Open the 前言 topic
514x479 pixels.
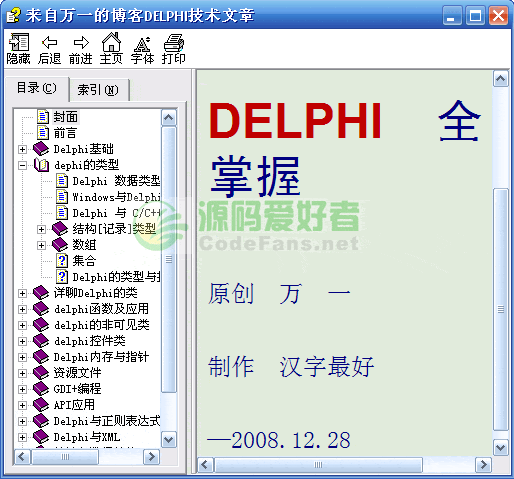point(65,133)
